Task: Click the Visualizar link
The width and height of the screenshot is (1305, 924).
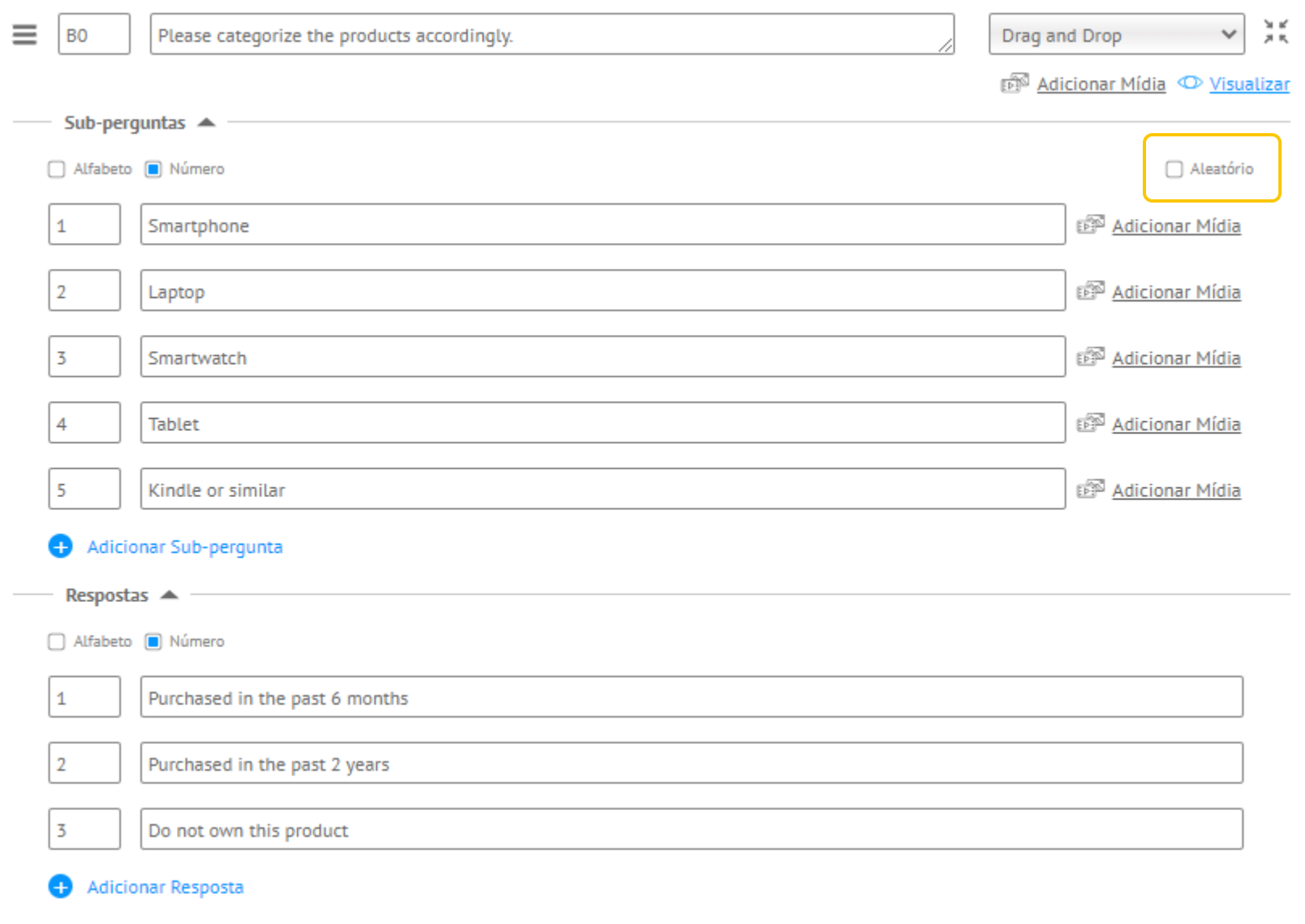Action: click(1249, 84)
